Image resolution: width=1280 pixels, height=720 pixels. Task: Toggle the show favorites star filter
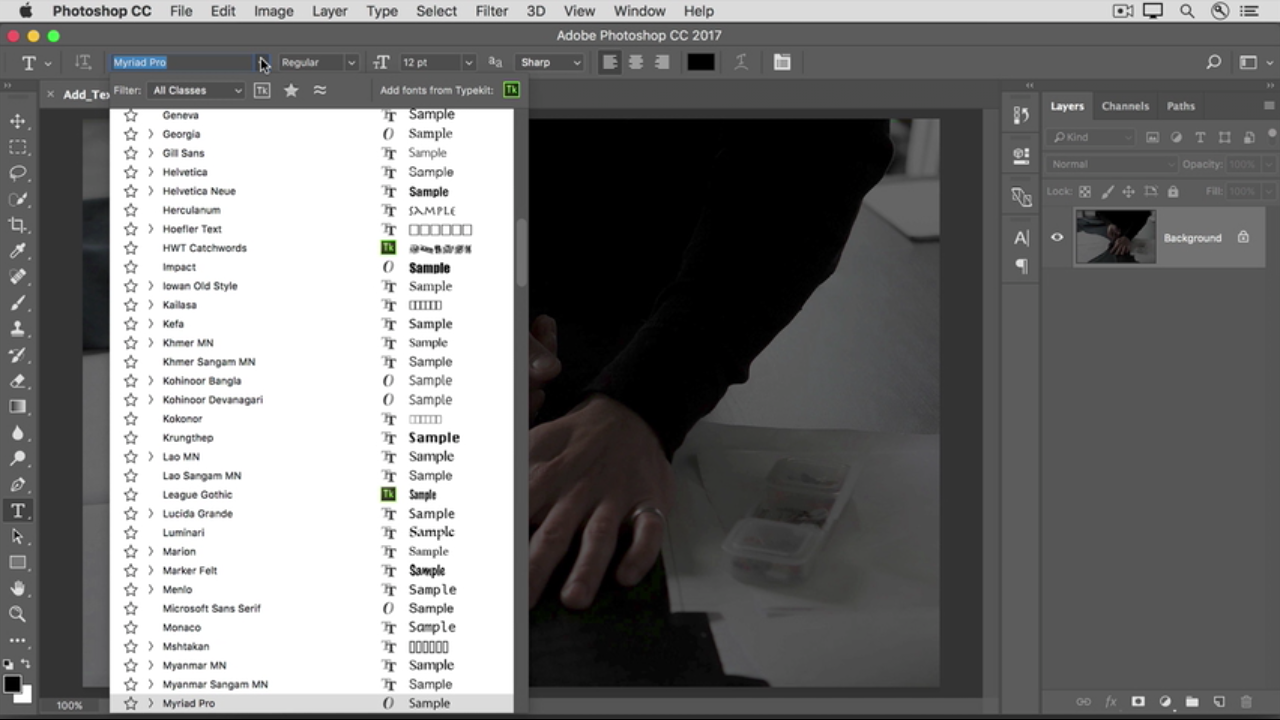coord(291,90)
